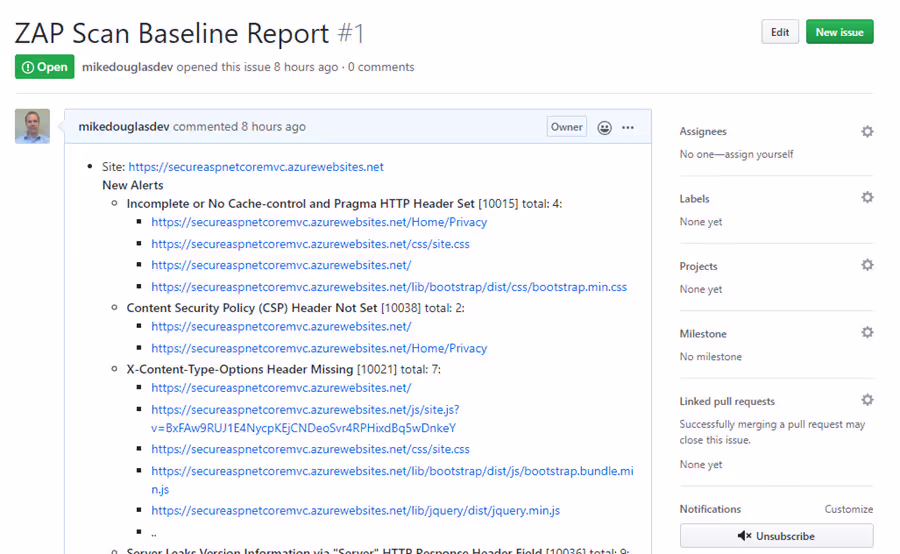This screenshot has height=554, width=900.
Task: Click the Notifications heading
Action: [711, 509]
